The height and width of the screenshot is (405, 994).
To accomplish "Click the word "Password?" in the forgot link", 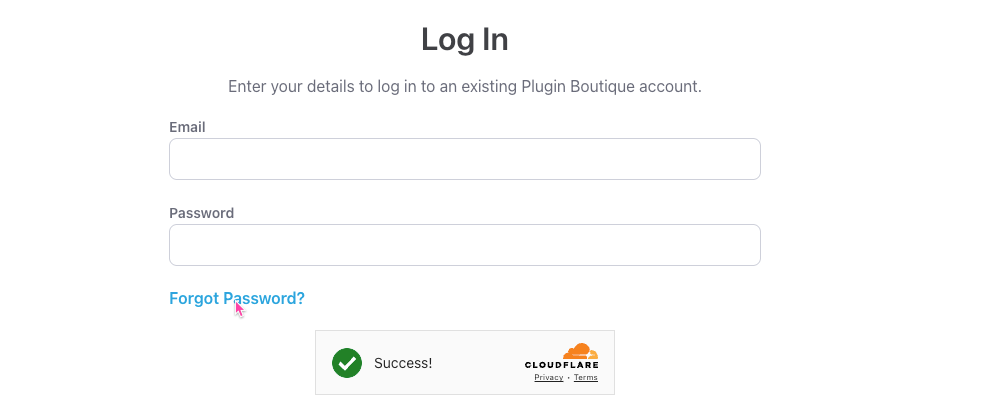I will click(x=264, y=298).
